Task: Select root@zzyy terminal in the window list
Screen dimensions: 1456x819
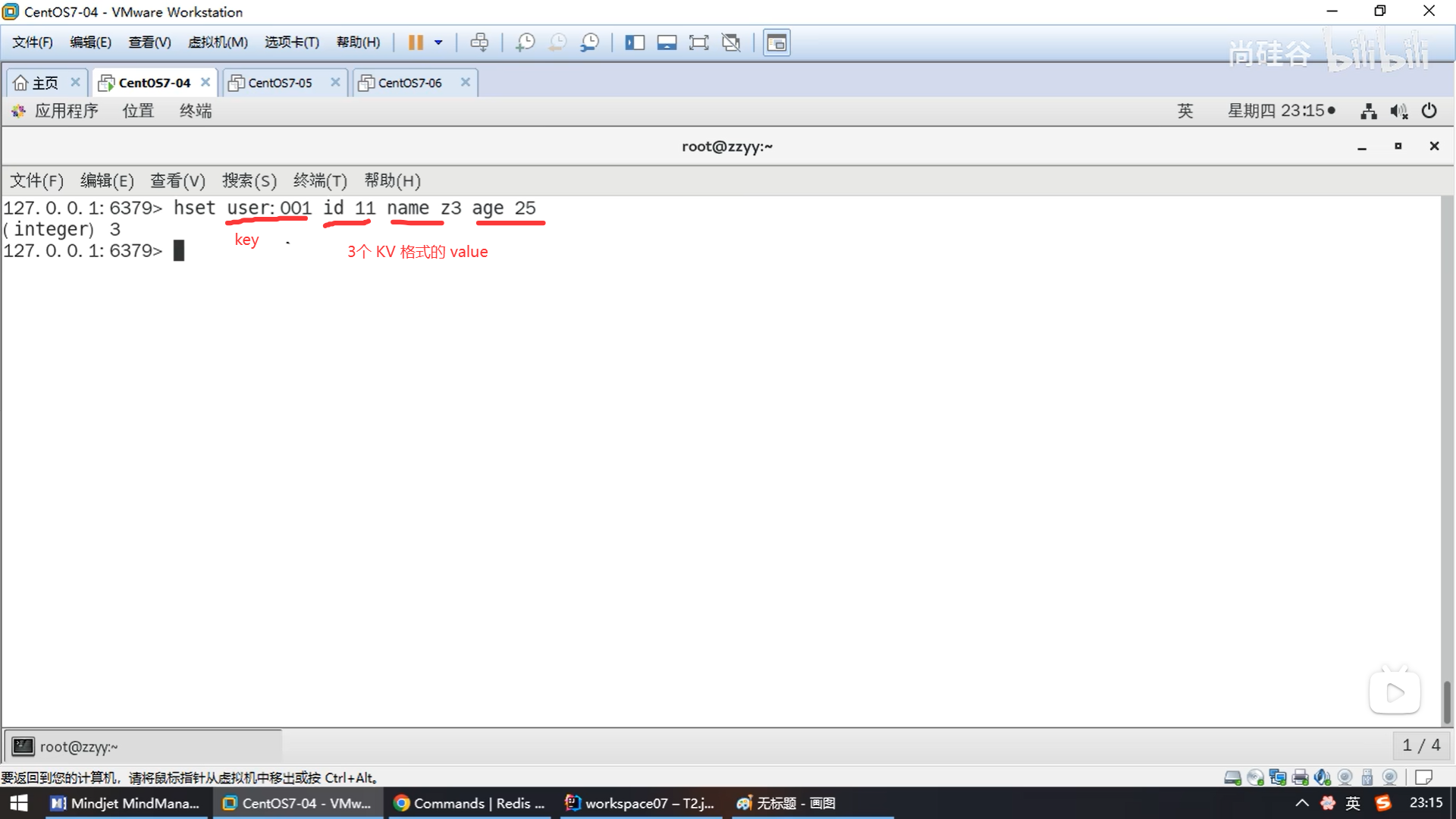Action: [78, 747]
